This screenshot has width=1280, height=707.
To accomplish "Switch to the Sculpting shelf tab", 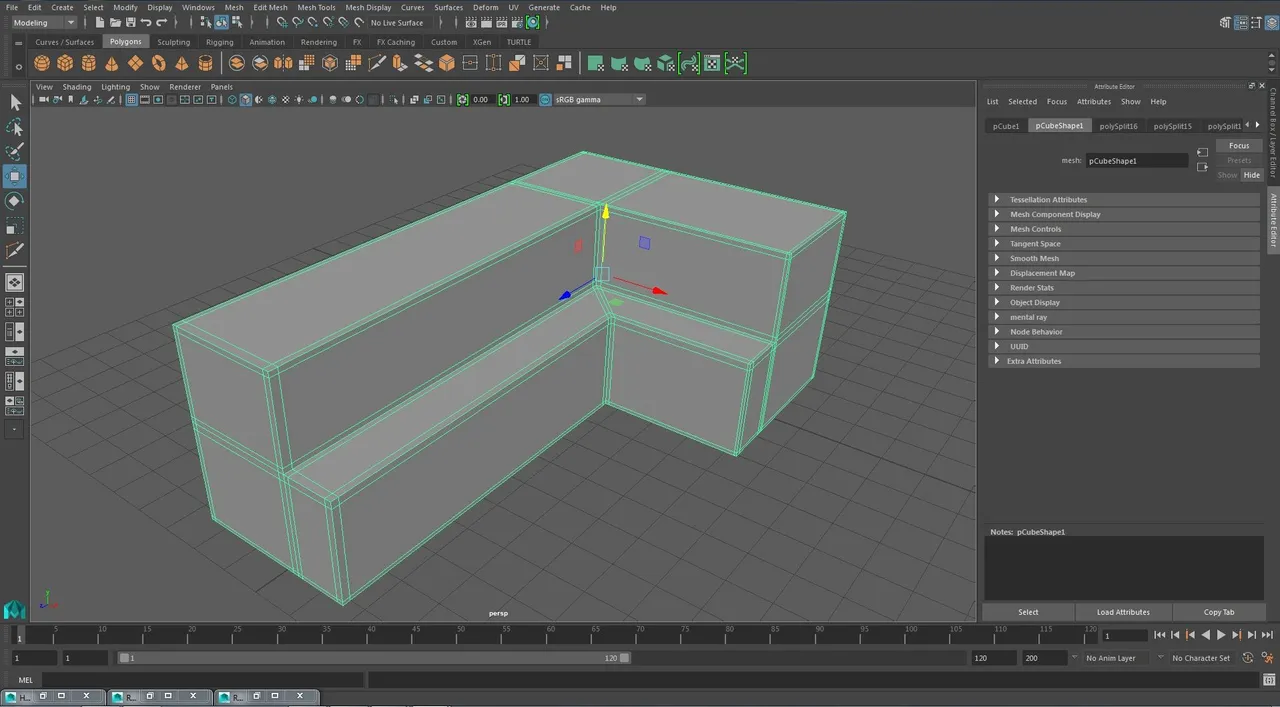I will [173, 42].
